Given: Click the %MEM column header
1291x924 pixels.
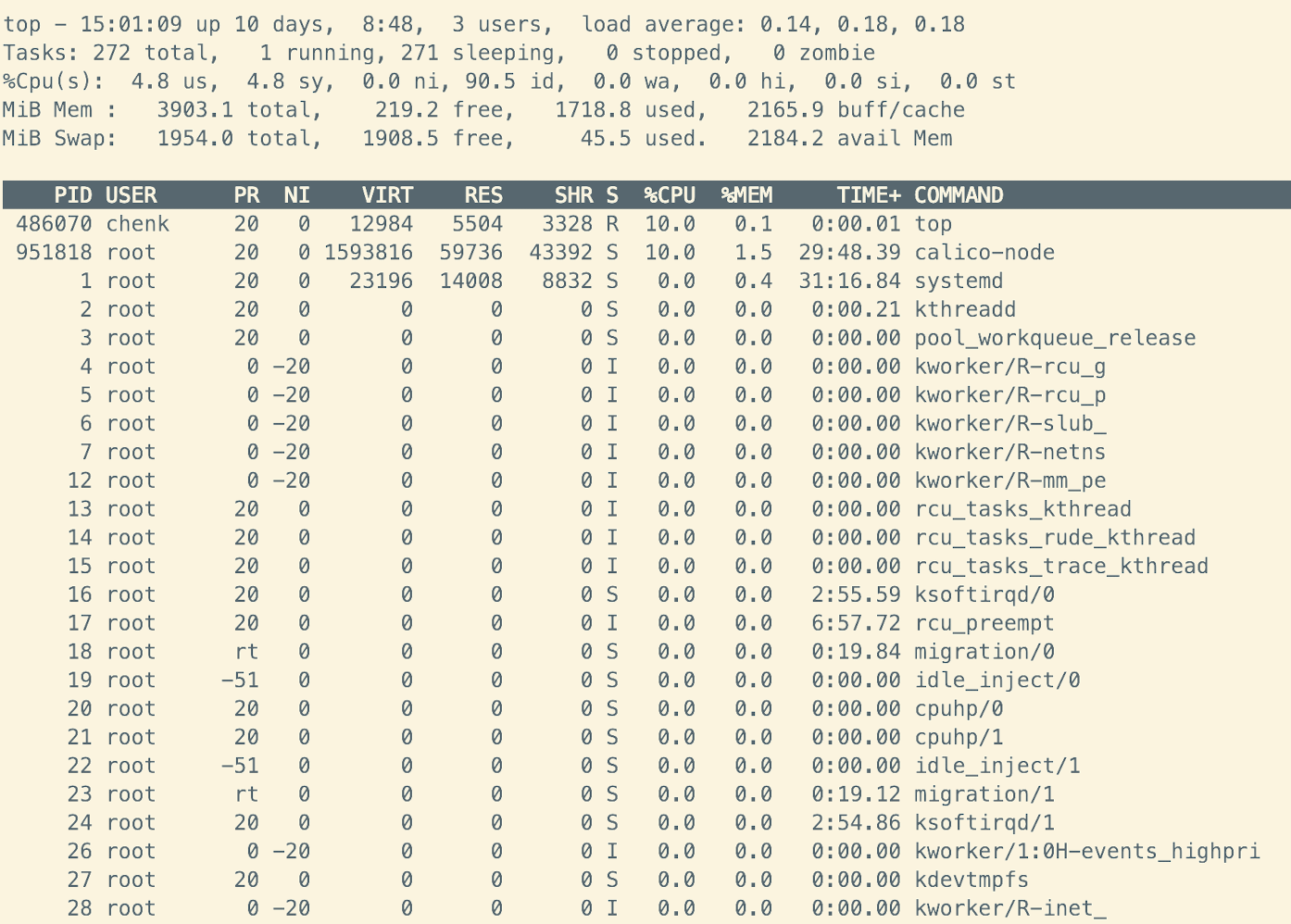Looking at the screenshot, I should pyautogui.click(x=746, y=195).
